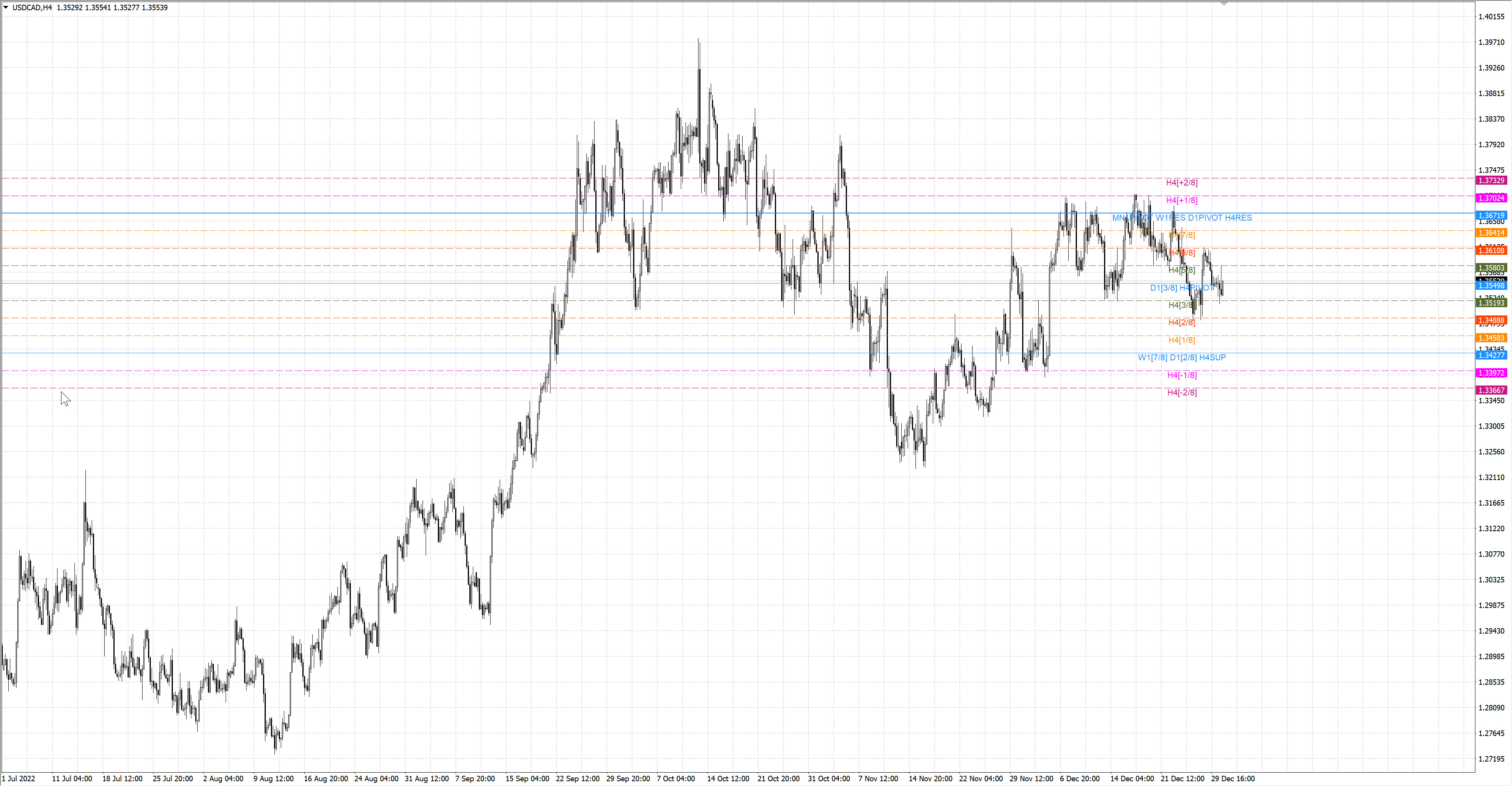This screenshot has height=786, width=1512.
Task: Click the 11 Jul 04:00 time label
Action: [x=72, y=779]
